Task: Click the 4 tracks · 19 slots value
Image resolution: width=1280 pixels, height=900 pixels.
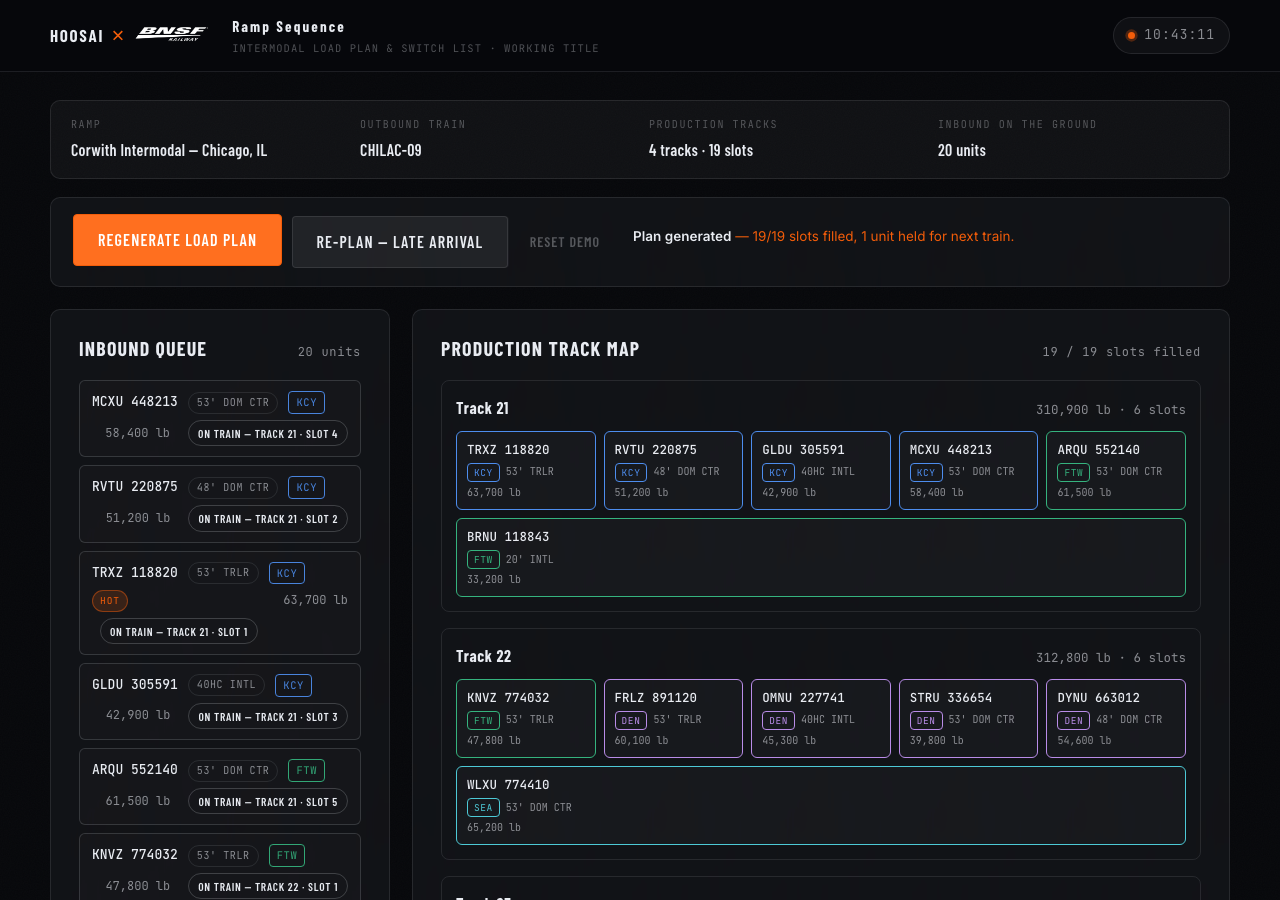Action: [701, 151]
